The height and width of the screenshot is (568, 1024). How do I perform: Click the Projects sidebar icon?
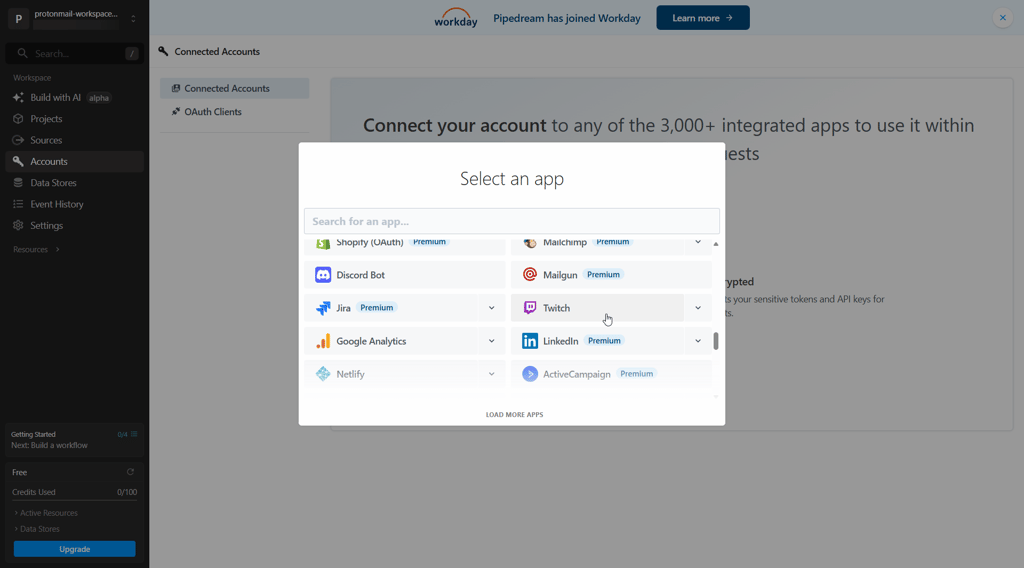click(x=18, y=119)
